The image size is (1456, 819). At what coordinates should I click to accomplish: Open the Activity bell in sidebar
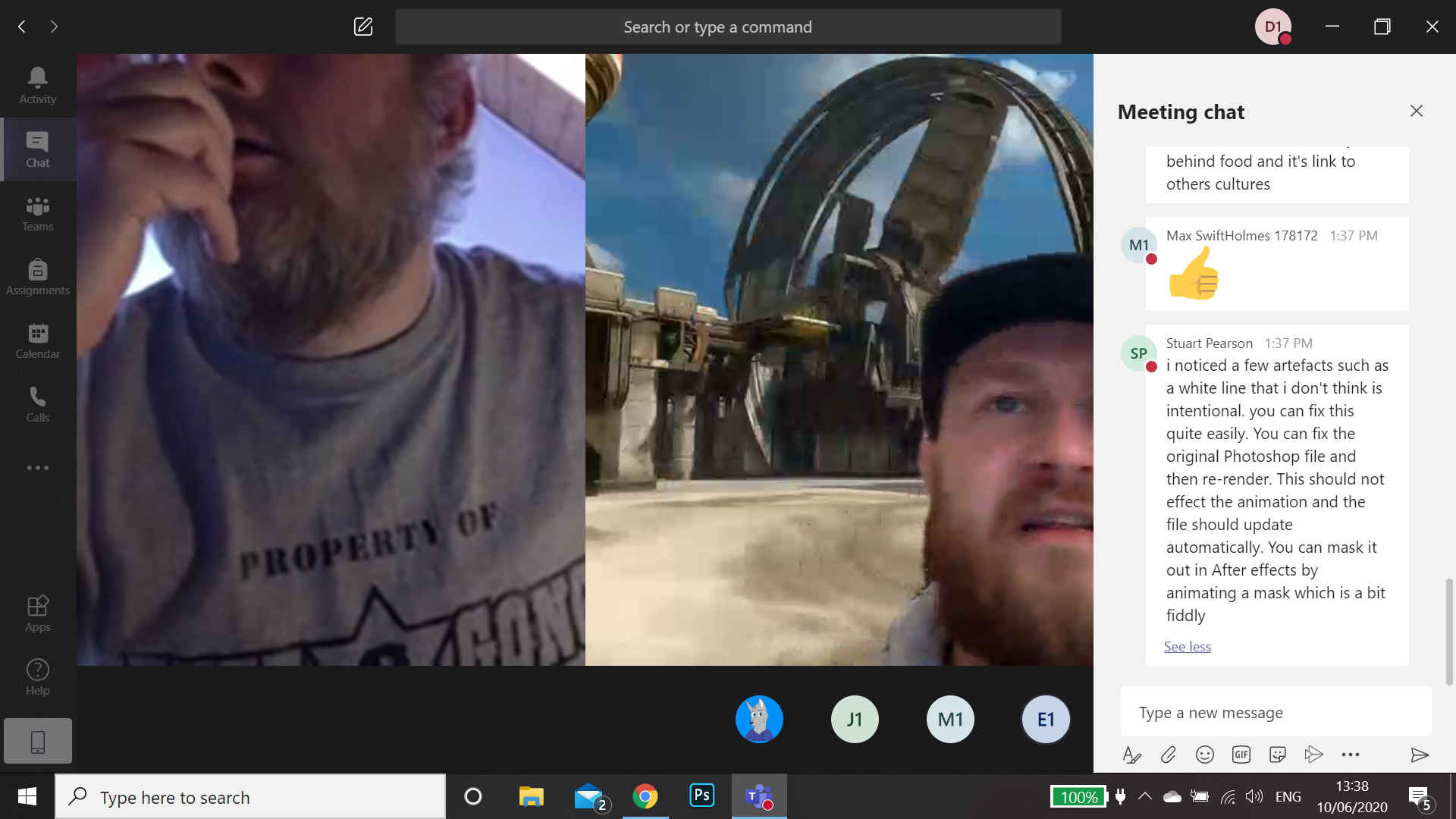(37, 85)
